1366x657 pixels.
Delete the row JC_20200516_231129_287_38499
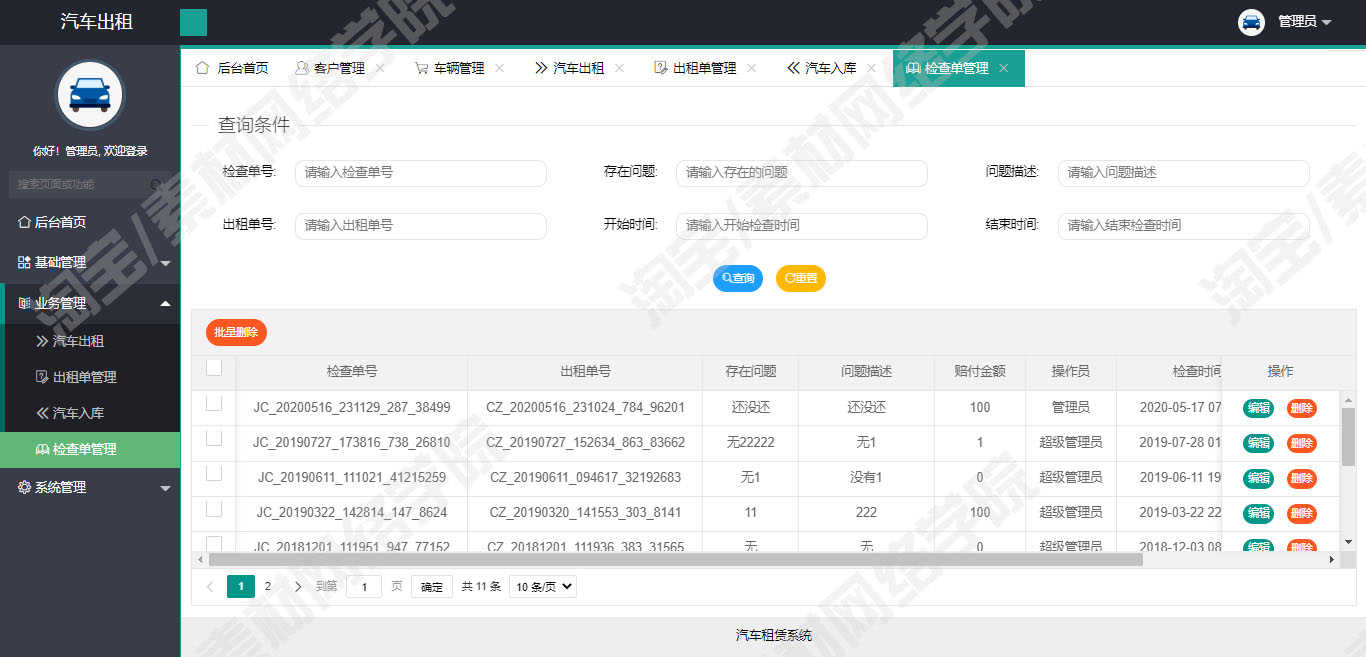pyautogui.click(x=1302, y=408)
